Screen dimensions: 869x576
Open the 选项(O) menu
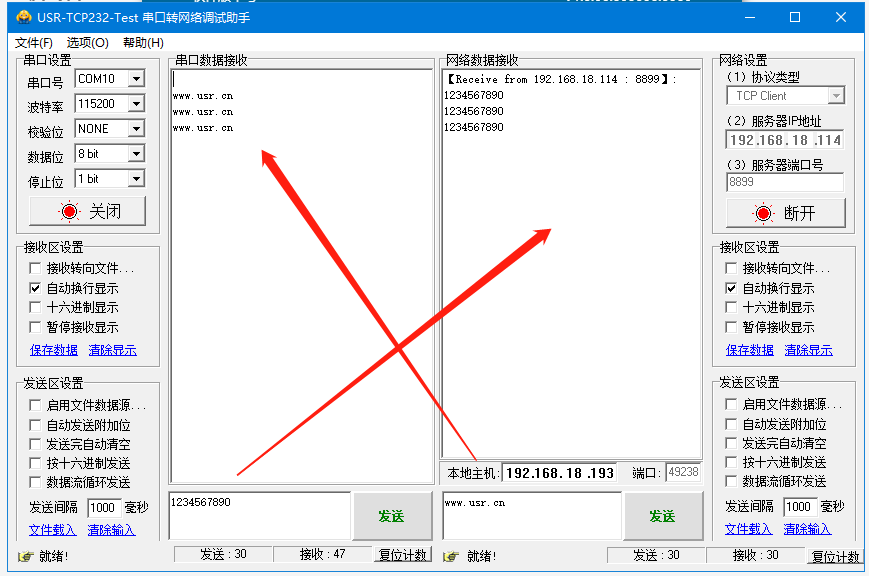click(x=88, y=42)
